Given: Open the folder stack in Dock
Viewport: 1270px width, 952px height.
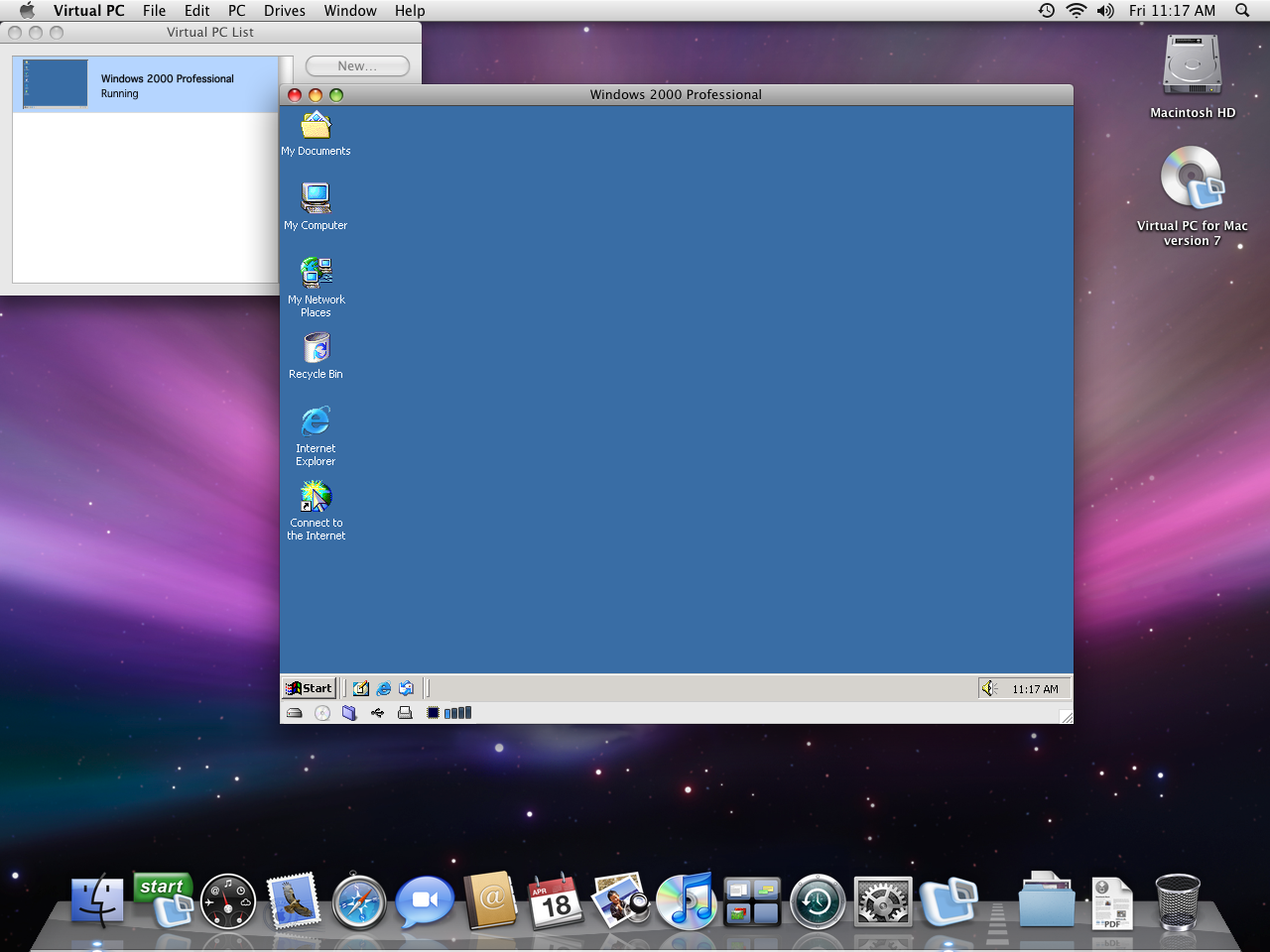Looking at the screenshot, I should coord(1047,901).
